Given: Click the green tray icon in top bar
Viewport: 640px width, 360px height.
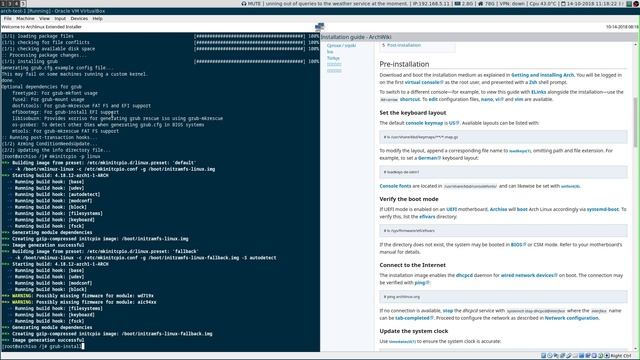Looking at the screenshot, I should click(x=629, y=4).
